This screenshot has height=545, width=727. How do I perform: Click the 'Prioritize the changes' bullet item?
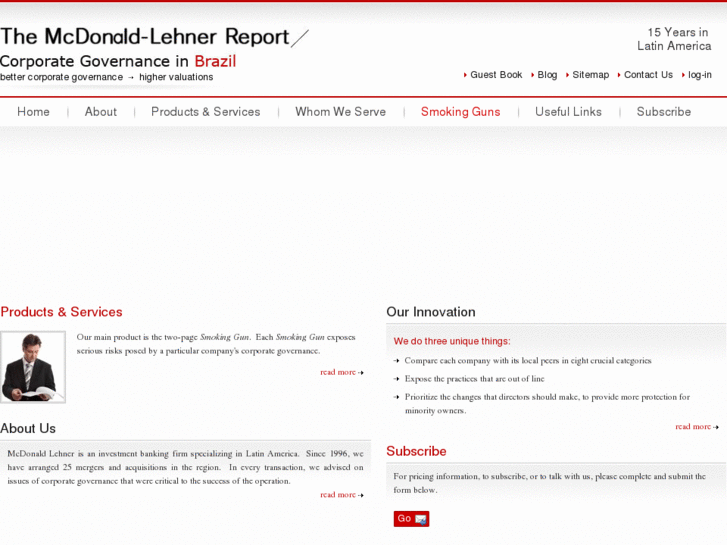pyautogui.click(x=547, y=404)
